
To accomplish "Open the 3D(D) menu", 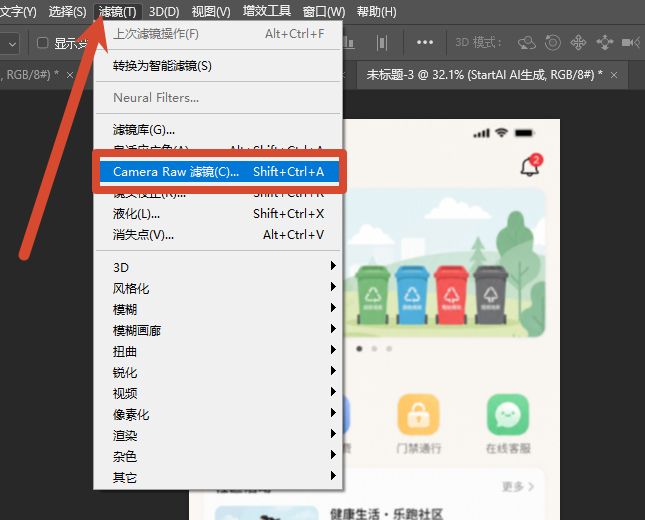I will (164, 12).
